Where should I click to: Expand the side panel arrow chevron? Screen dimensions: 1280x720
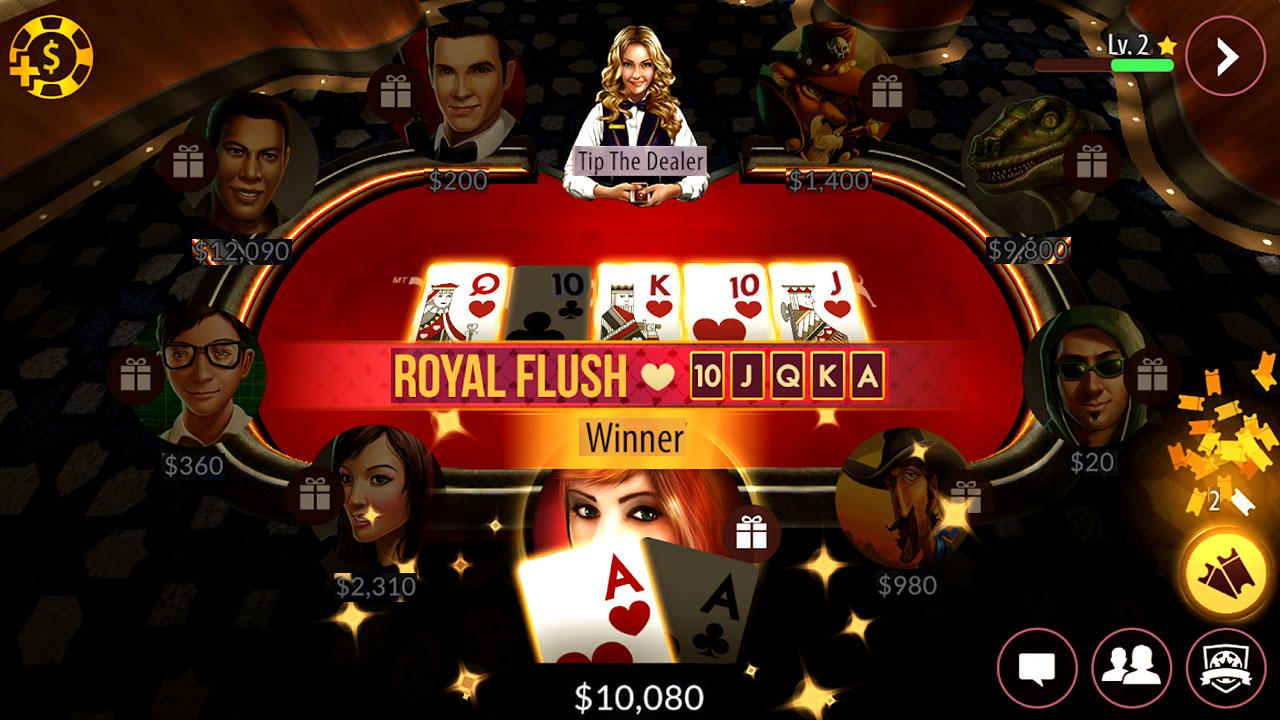coord(1226,56)
